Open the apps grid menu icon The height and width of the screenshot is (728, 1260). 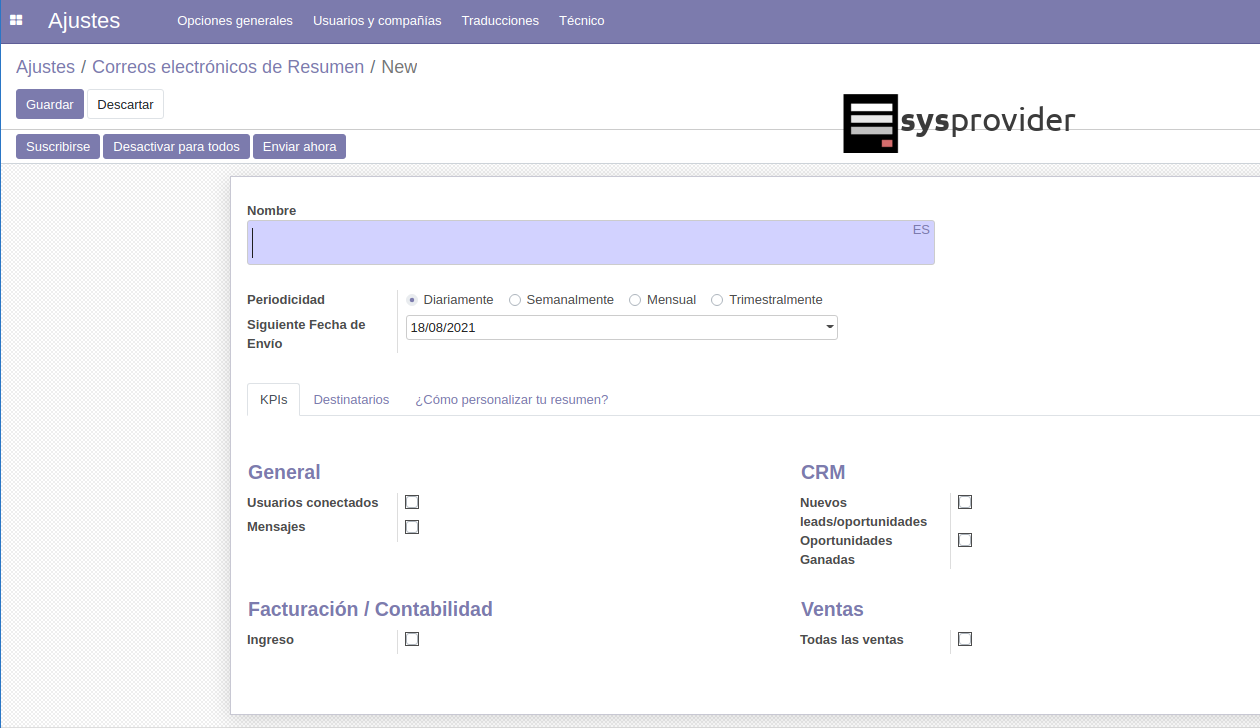tap(16, 20)
